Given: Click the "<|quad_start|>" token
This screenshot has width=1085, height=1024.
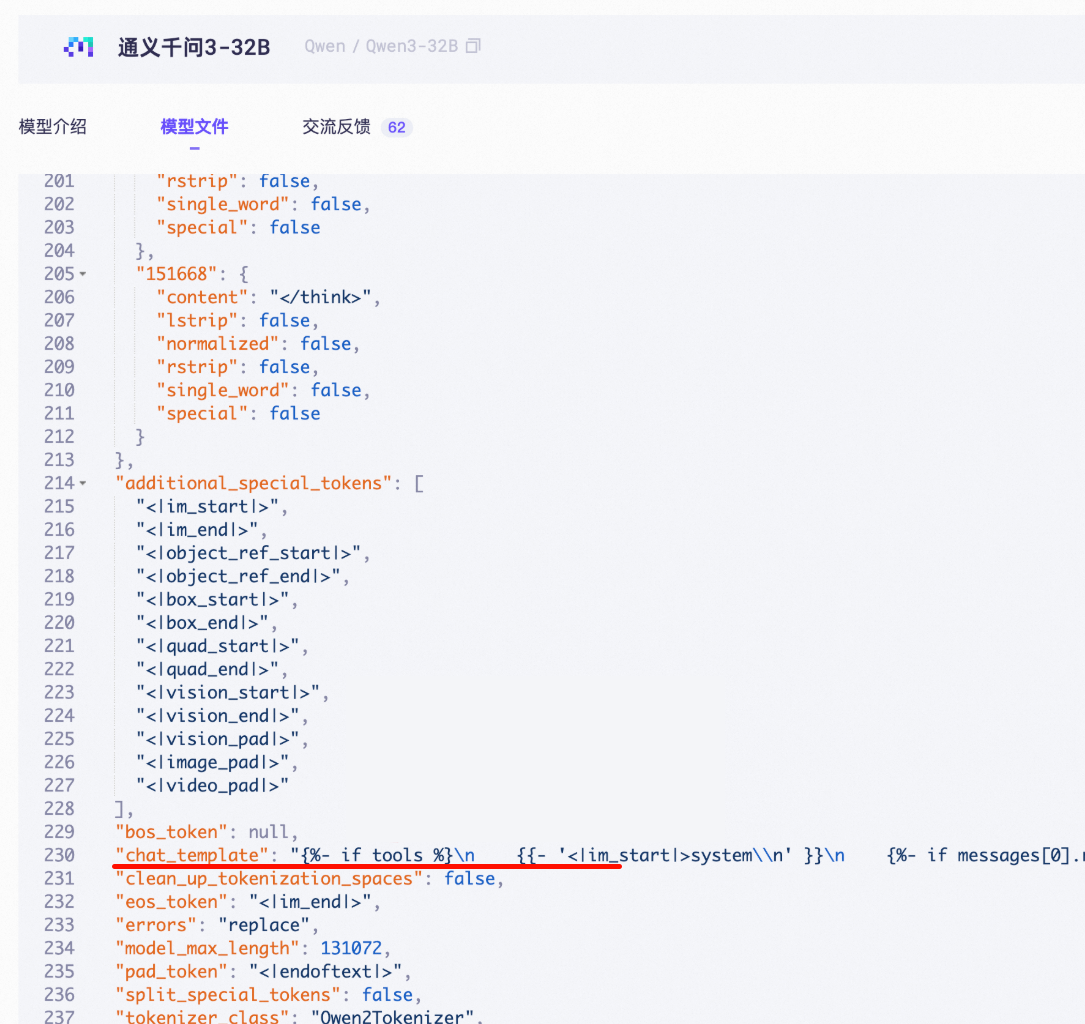Looking at the screenshot, I should [218, 646].
